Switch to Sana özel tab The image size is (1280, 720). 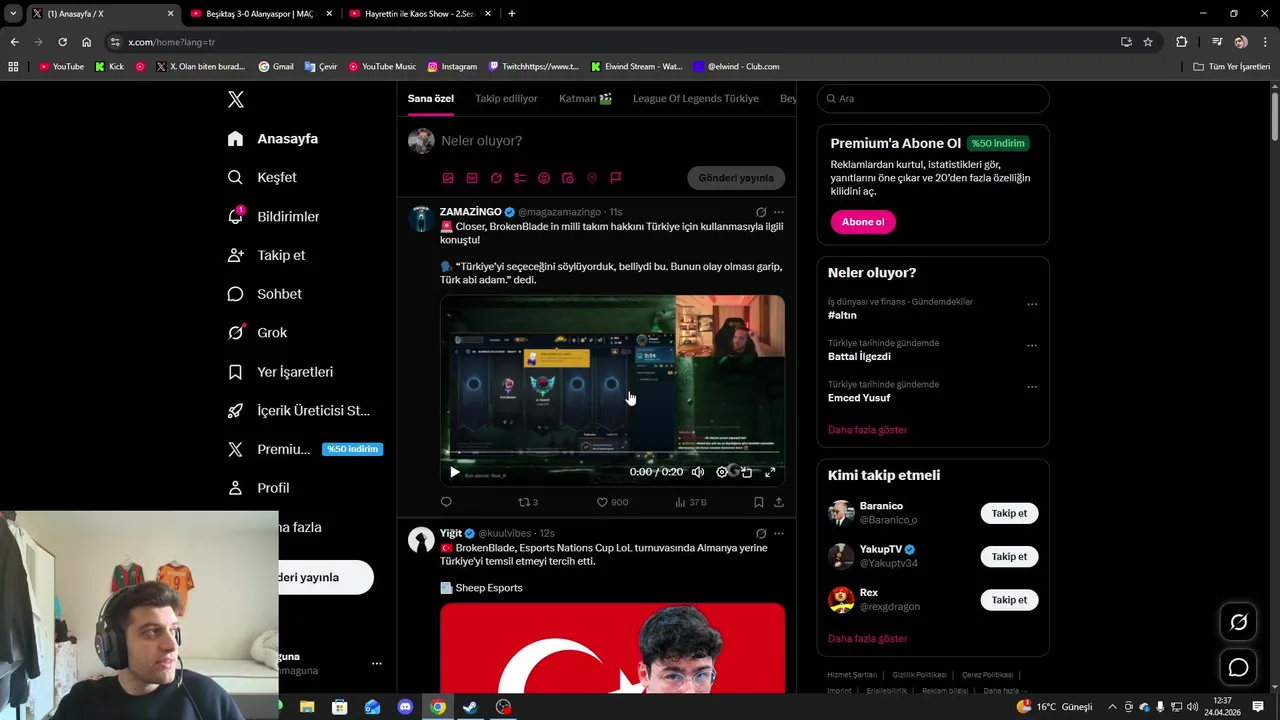pos(431,98)
